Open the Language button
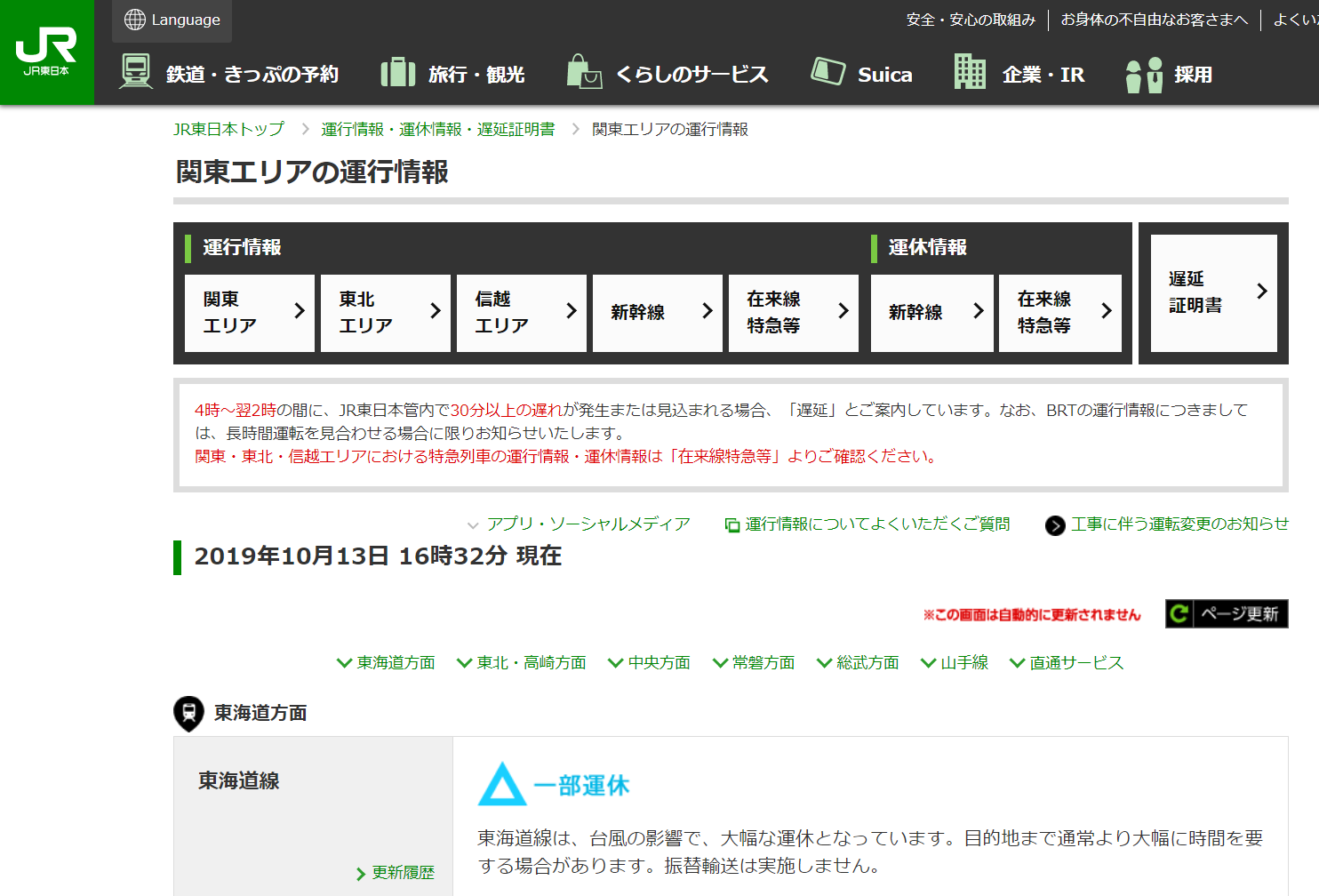The image size is (1319, 896). coord(172,20)
